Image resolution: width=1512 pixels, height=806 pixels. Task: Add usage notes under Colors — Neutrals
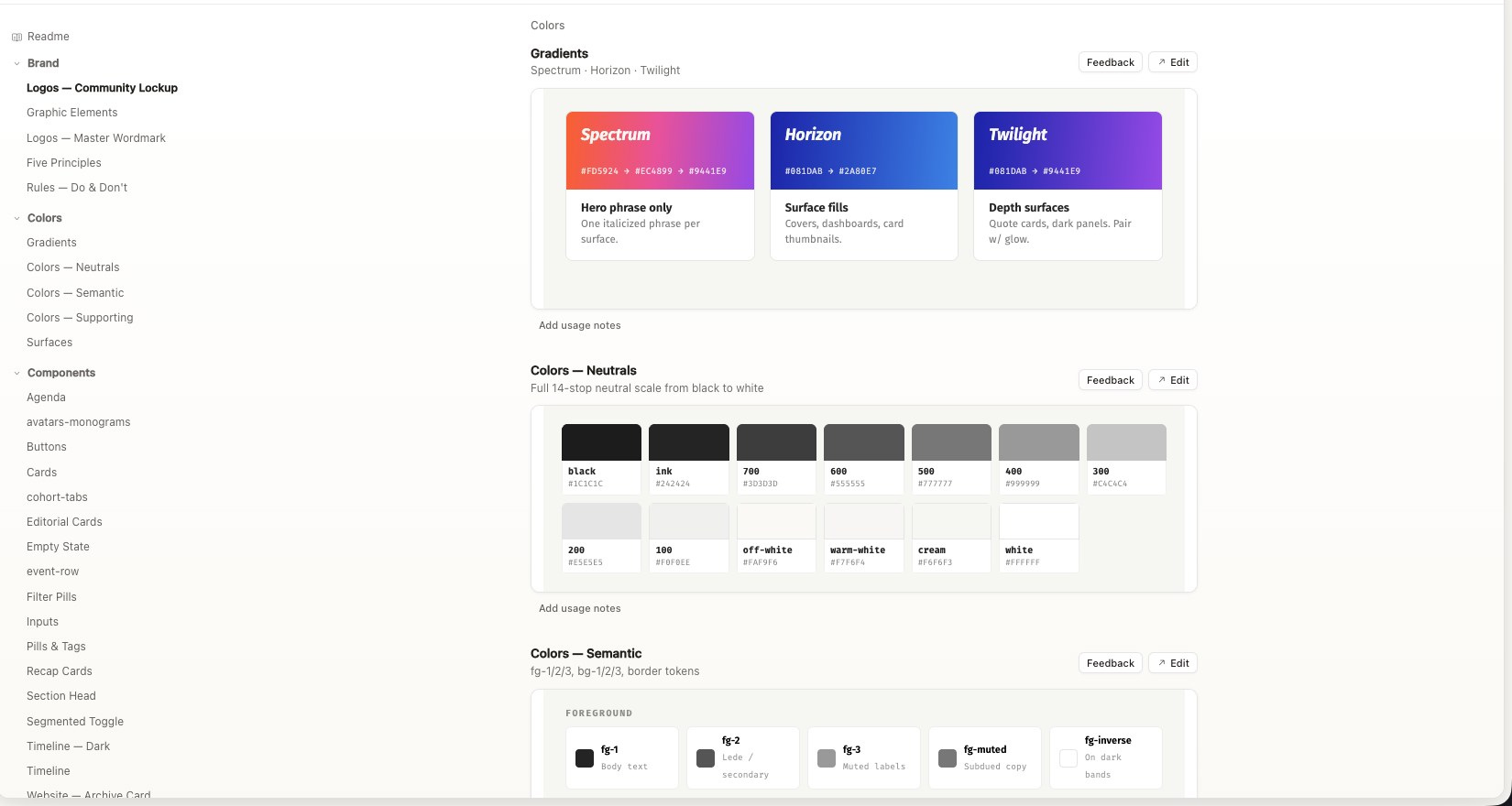point(580,608)
